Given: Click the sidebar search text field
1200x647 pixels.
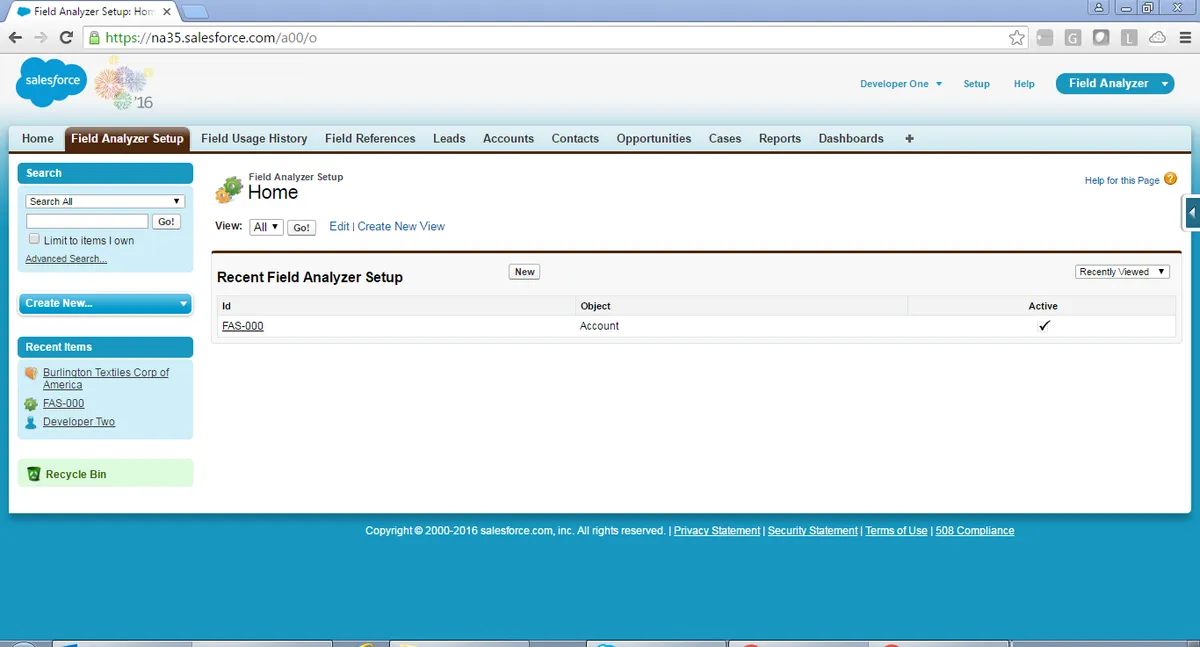Looking at the screenshot, I should 87,221.
